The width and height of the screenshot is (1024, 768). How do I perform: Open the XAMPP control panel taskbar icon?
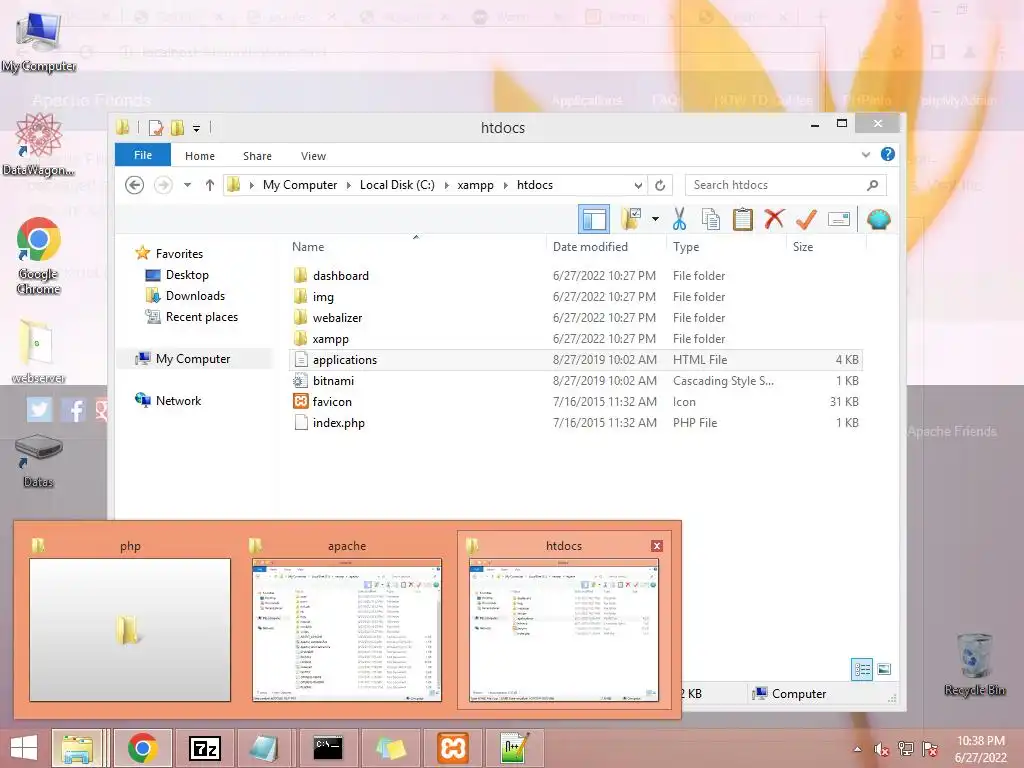(453, 748)
